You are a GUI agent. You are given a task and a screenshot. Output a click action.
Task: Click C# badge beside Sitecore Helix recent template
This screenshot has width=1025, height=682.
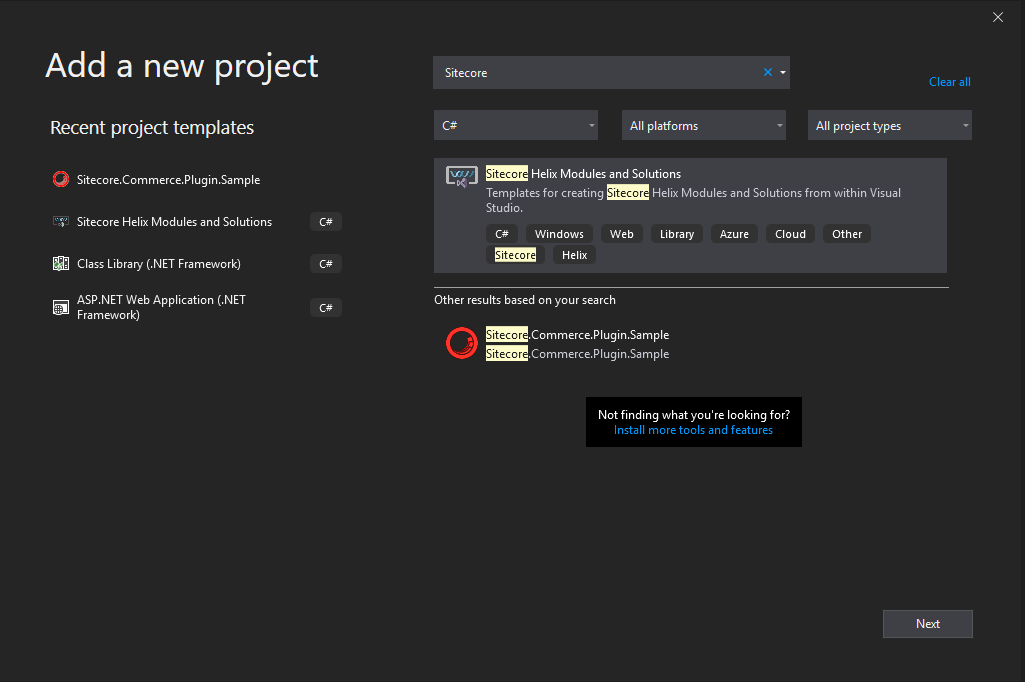[x=326, y=222]
